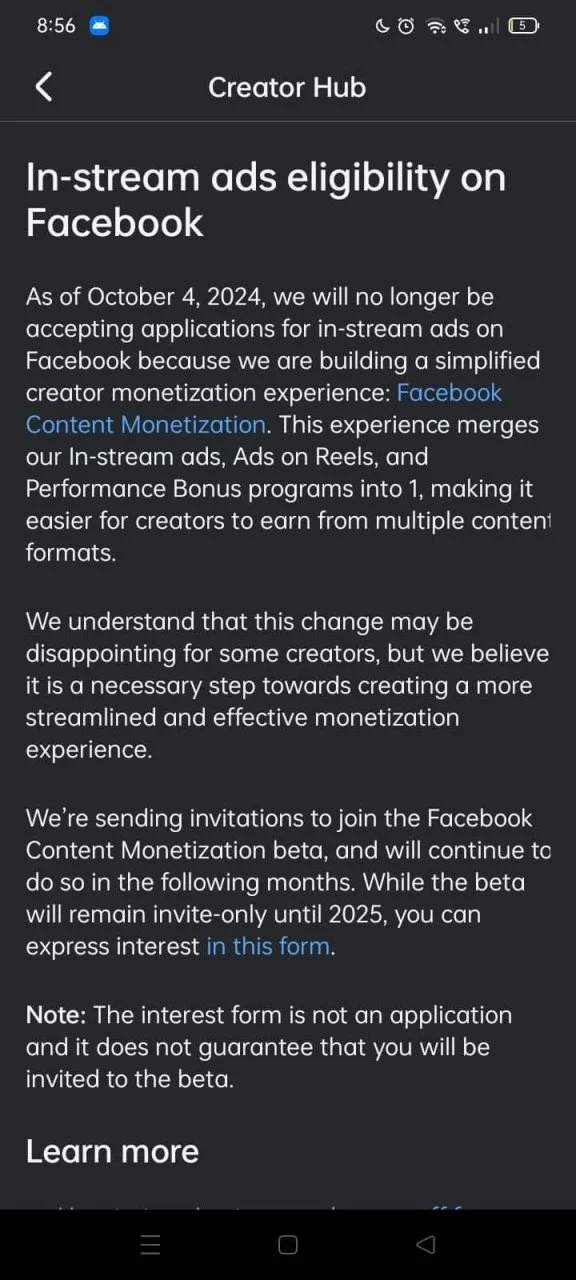Tap the cellular signal bars icon

pos(489,27)
